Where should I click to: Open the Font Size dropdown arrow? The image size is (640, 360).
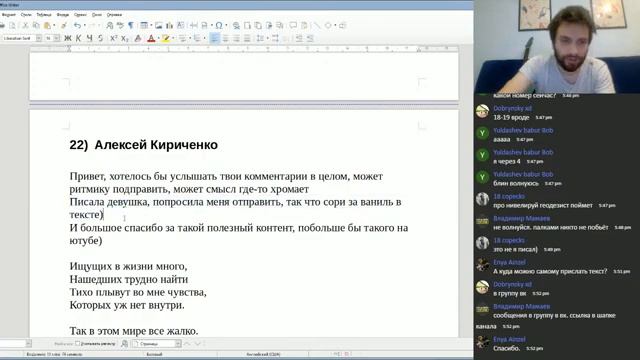point(57,38)
